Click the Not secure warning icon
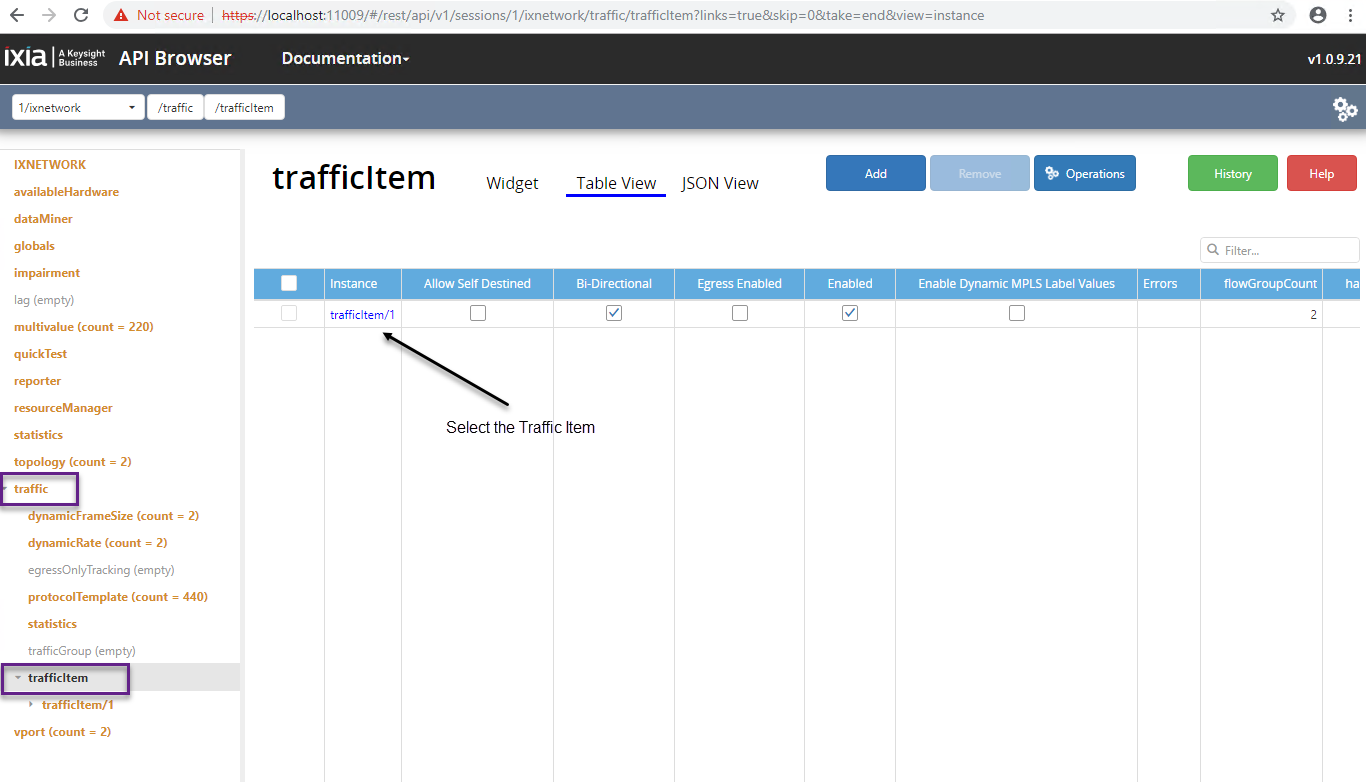 coord(121,15)
